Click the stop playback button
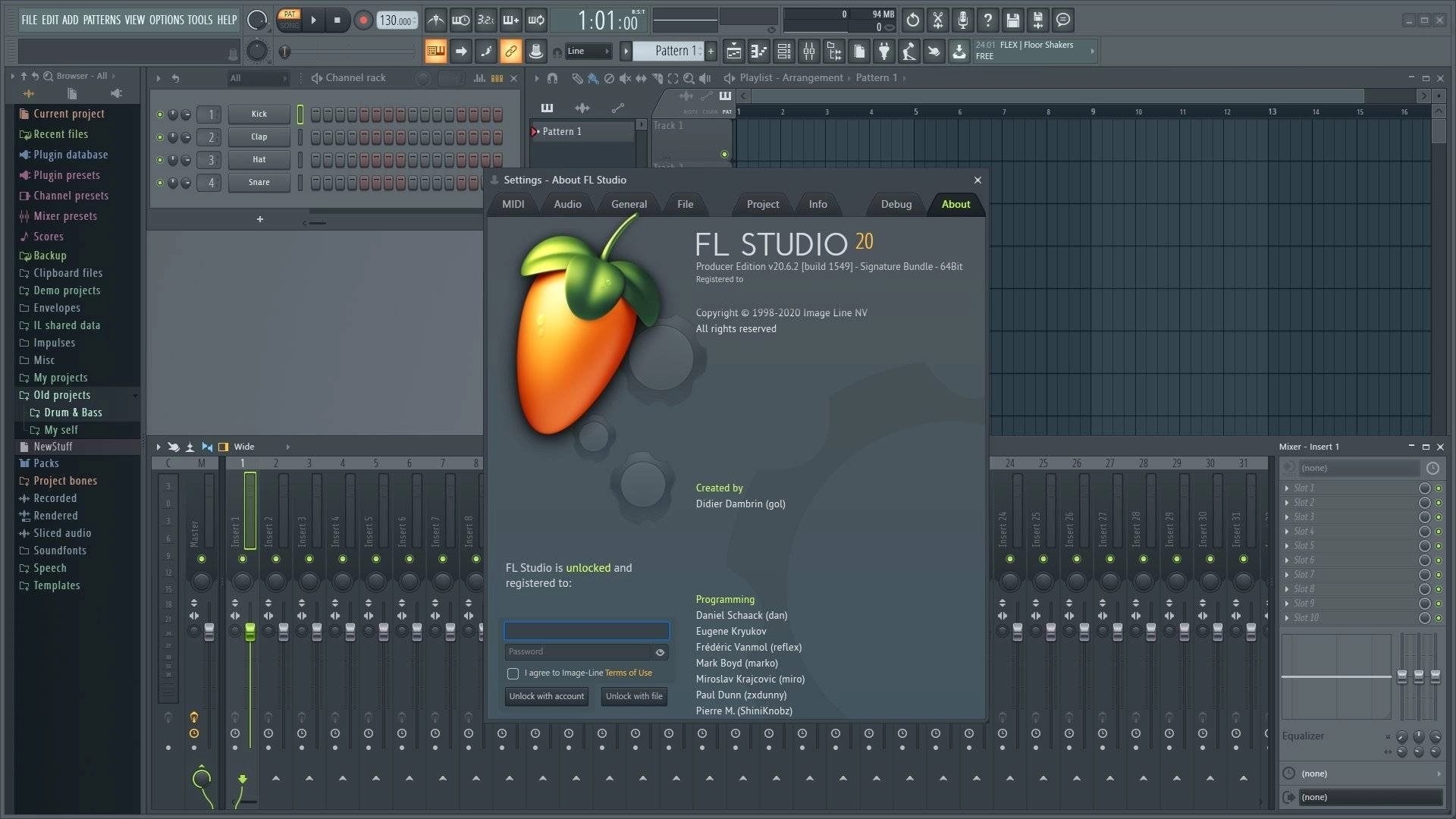Viewport: 1456px width, 819px height. 337,20
